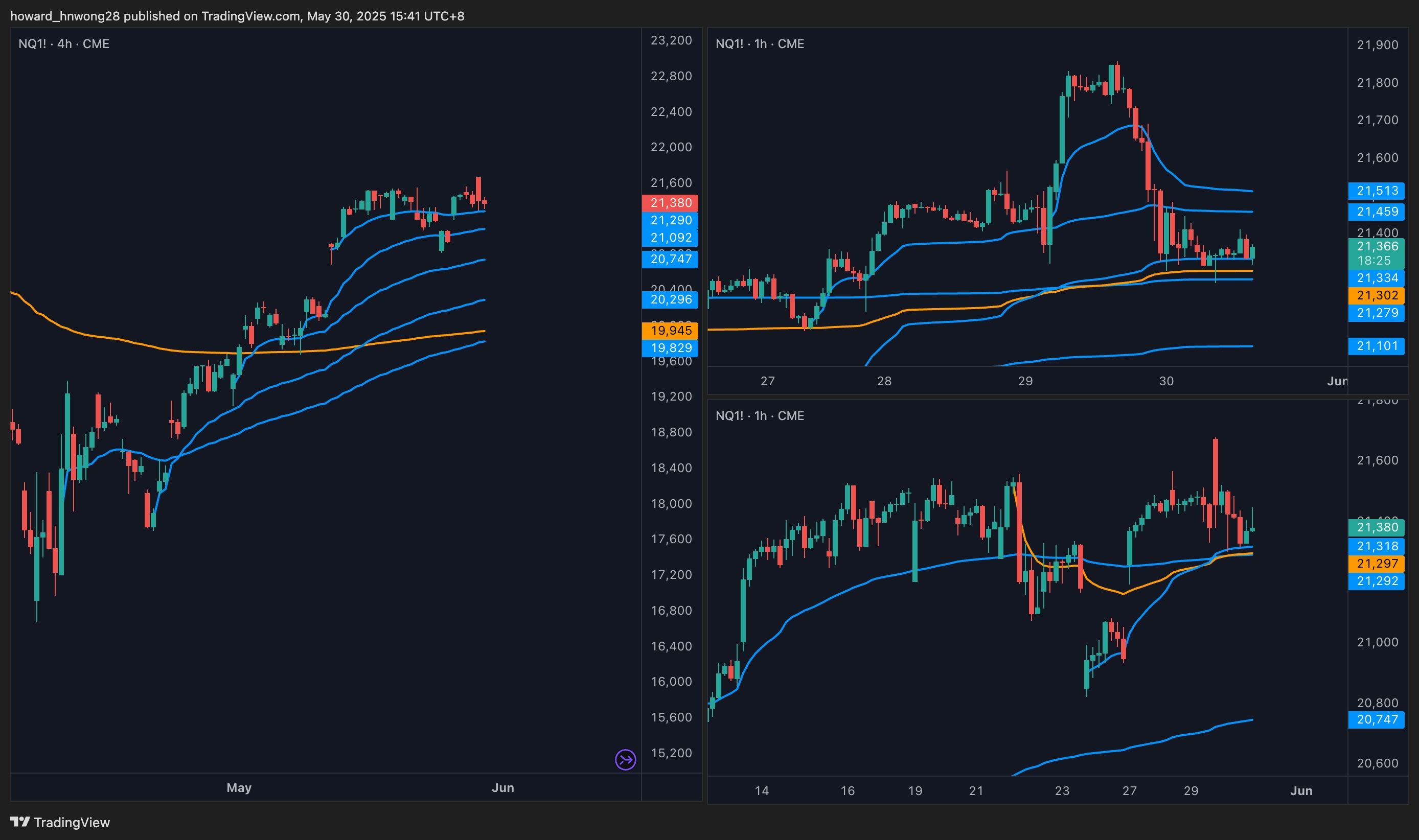Viewport: 1419px width, 840px height.
Task: Click the NQ1! 4h CME chart title
Action: (x=64, y=43)
